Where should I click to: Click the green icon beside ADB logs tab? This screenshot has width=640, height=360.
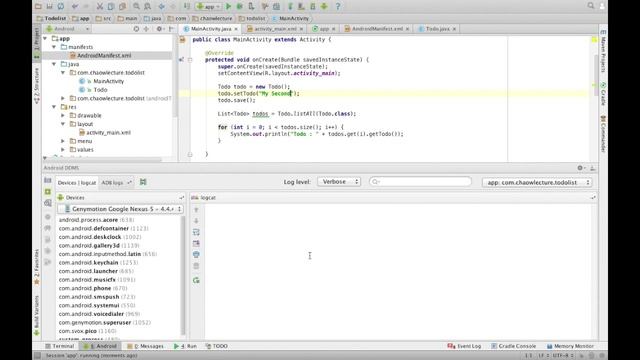click(x=143, y=182)
